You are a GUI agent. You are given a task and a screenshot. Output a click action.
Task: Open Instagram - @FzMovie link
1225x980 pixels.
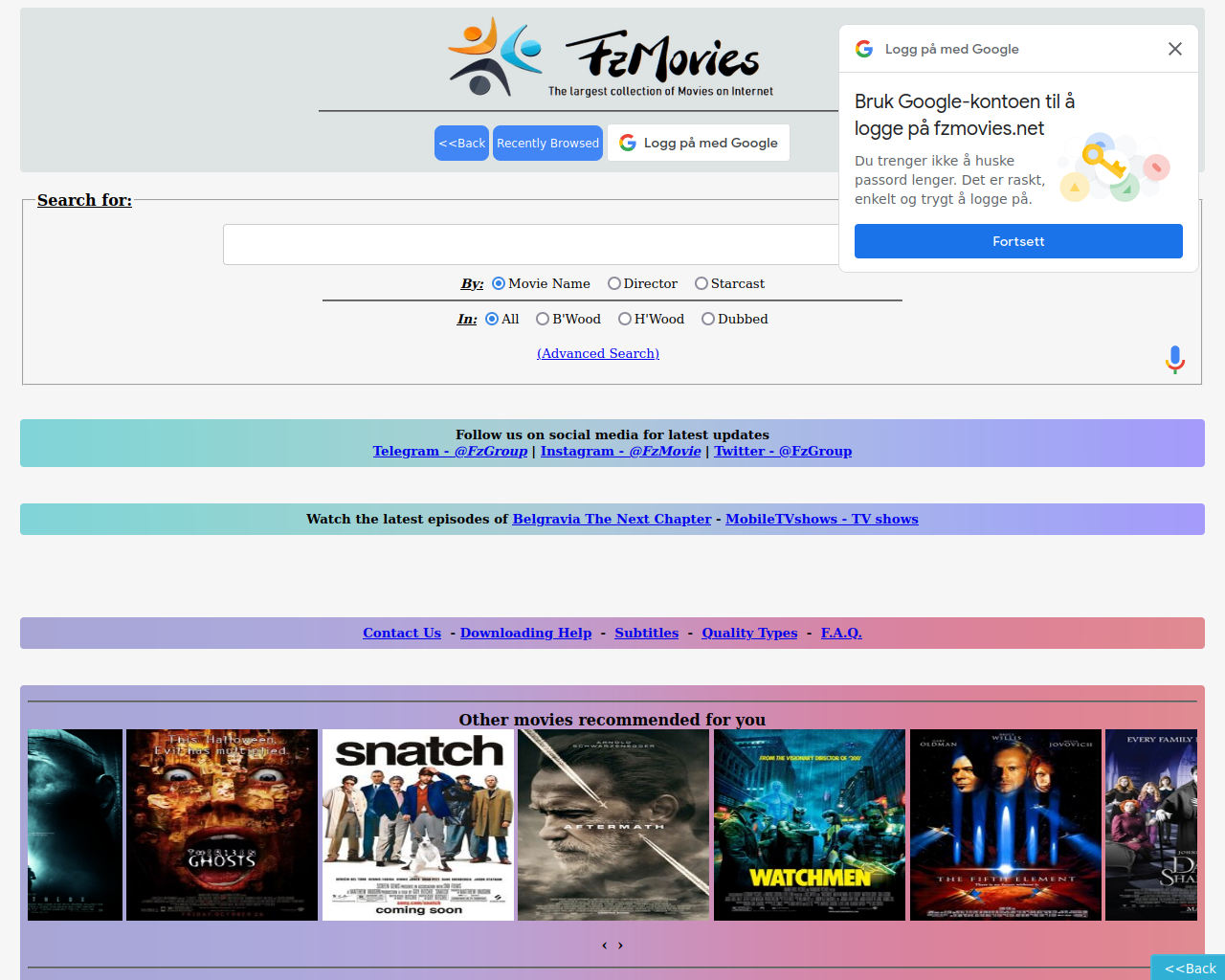click(x=620, y=451)
